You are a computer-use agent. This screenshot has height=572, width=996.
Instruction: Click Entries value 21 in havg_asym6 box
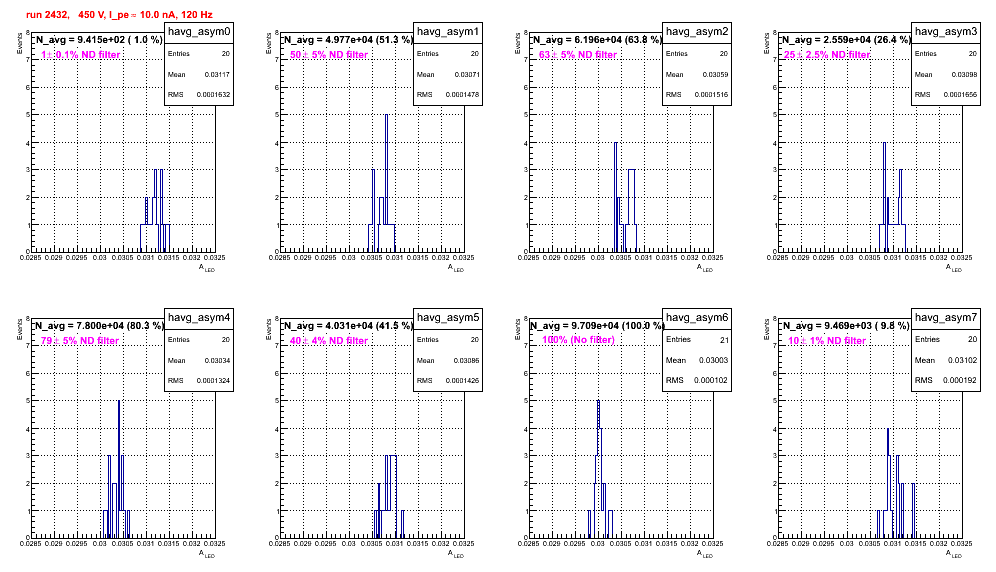(724, 340)
